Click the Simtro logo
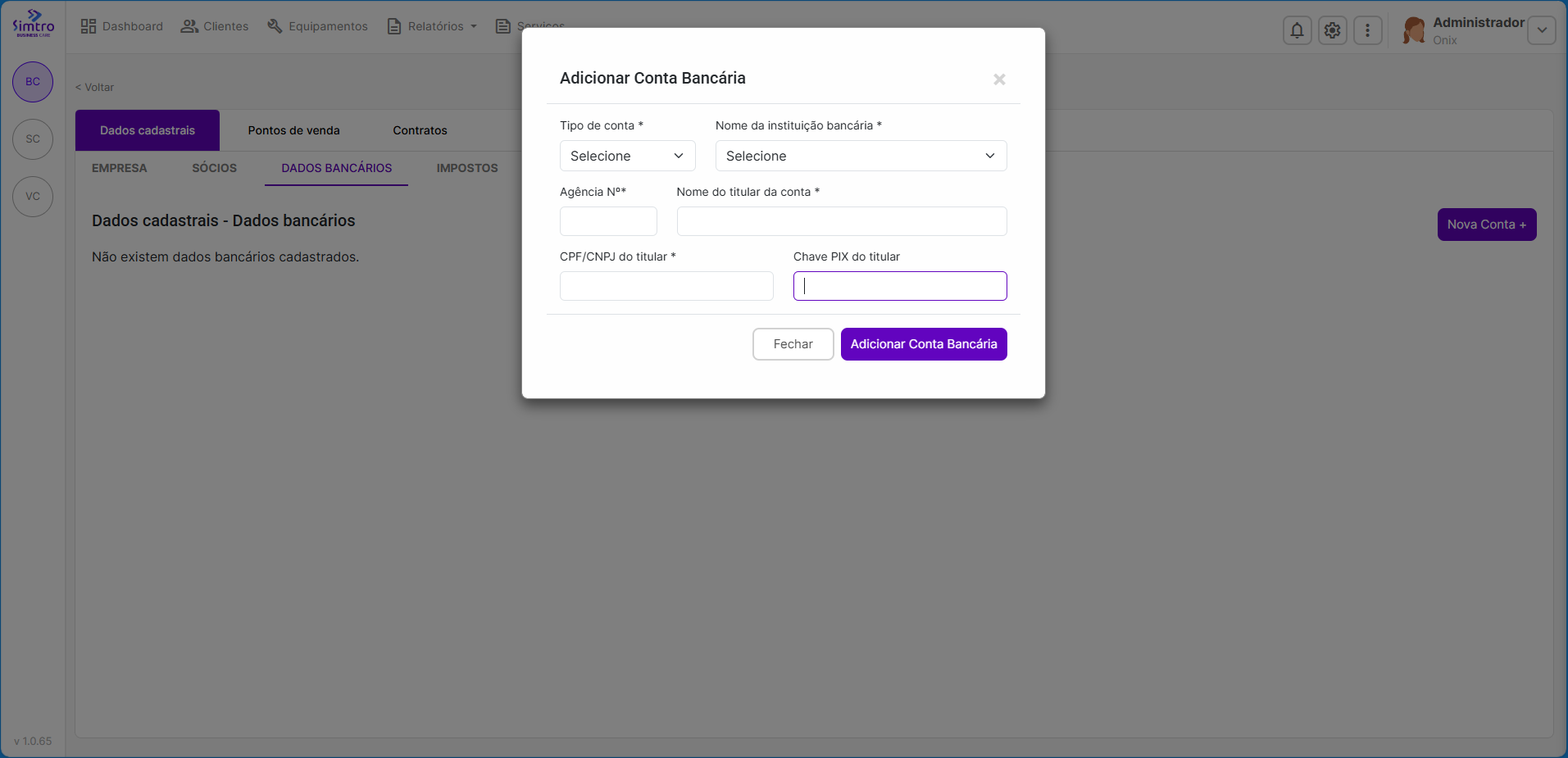This screenshot has width=1568, height=758. tap(33, 23)
